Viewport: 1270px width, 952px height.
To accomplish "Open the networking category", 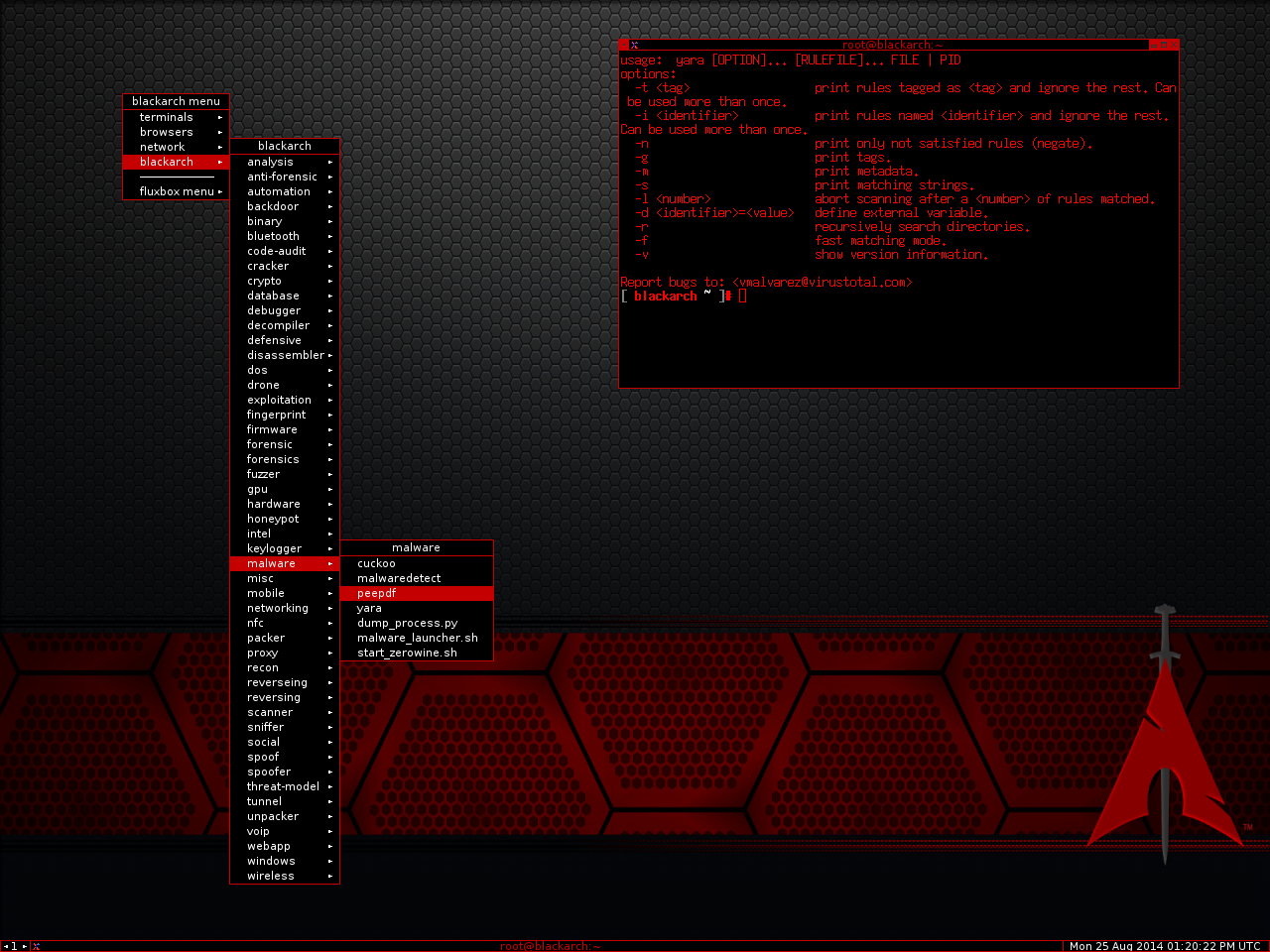I will click(x=285, y=608).
